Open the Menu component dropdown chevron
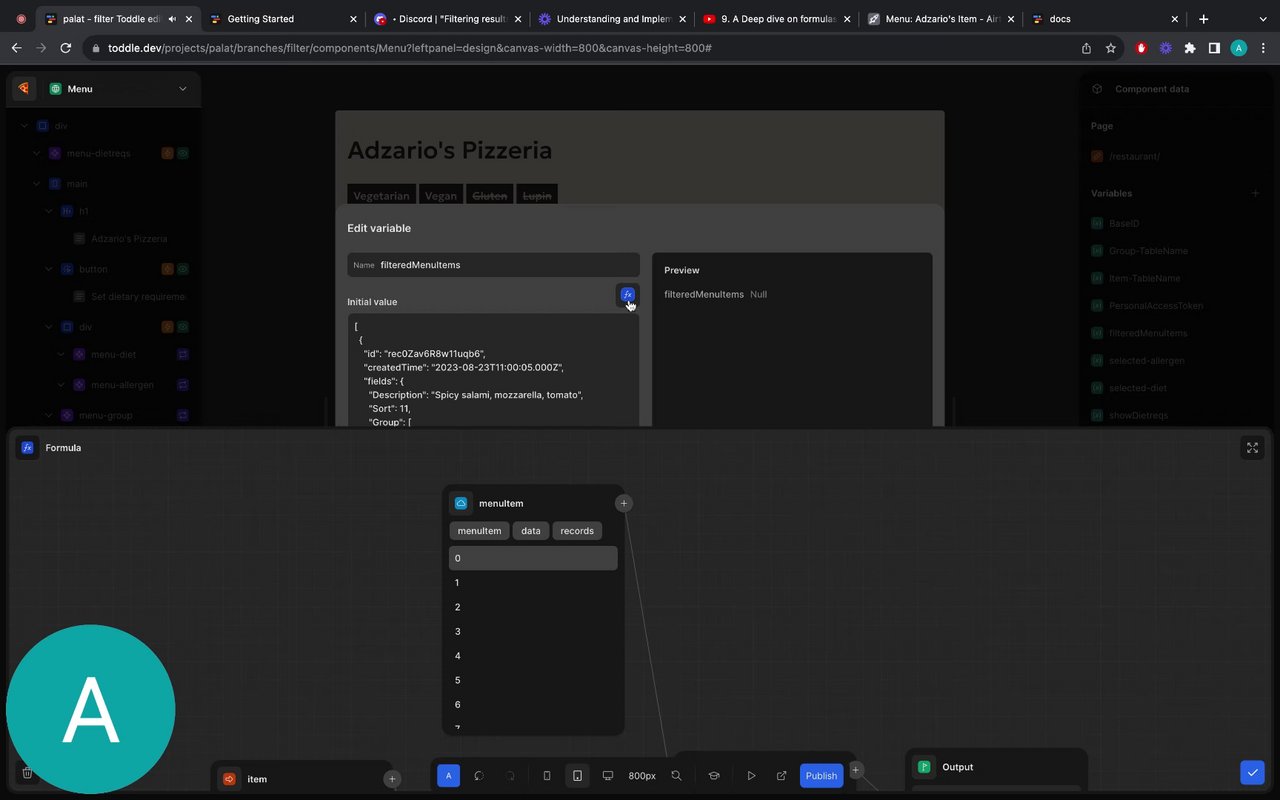 pyautogui.click(x=183, y=88)
